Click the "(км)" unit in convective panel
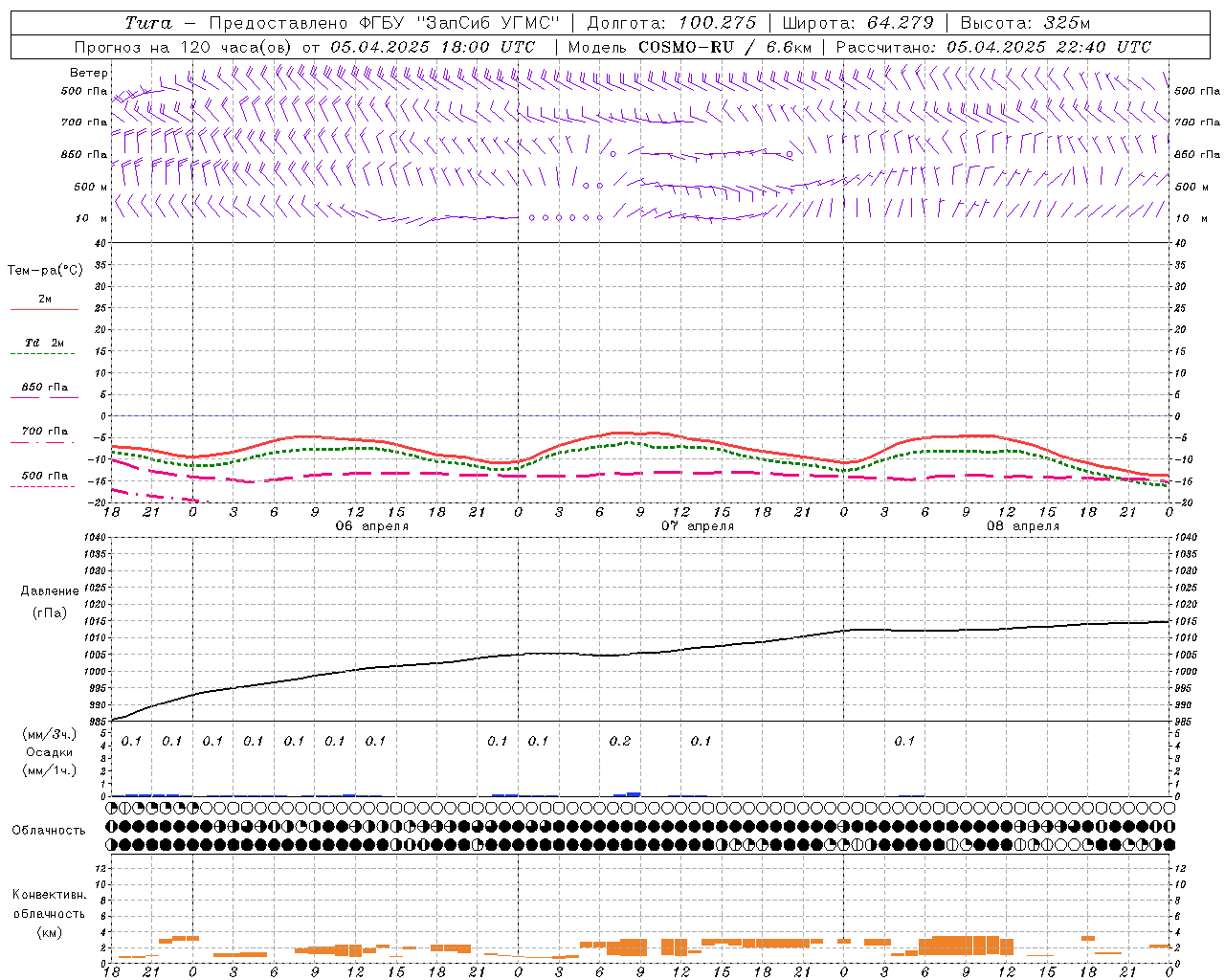 (49, 932)
